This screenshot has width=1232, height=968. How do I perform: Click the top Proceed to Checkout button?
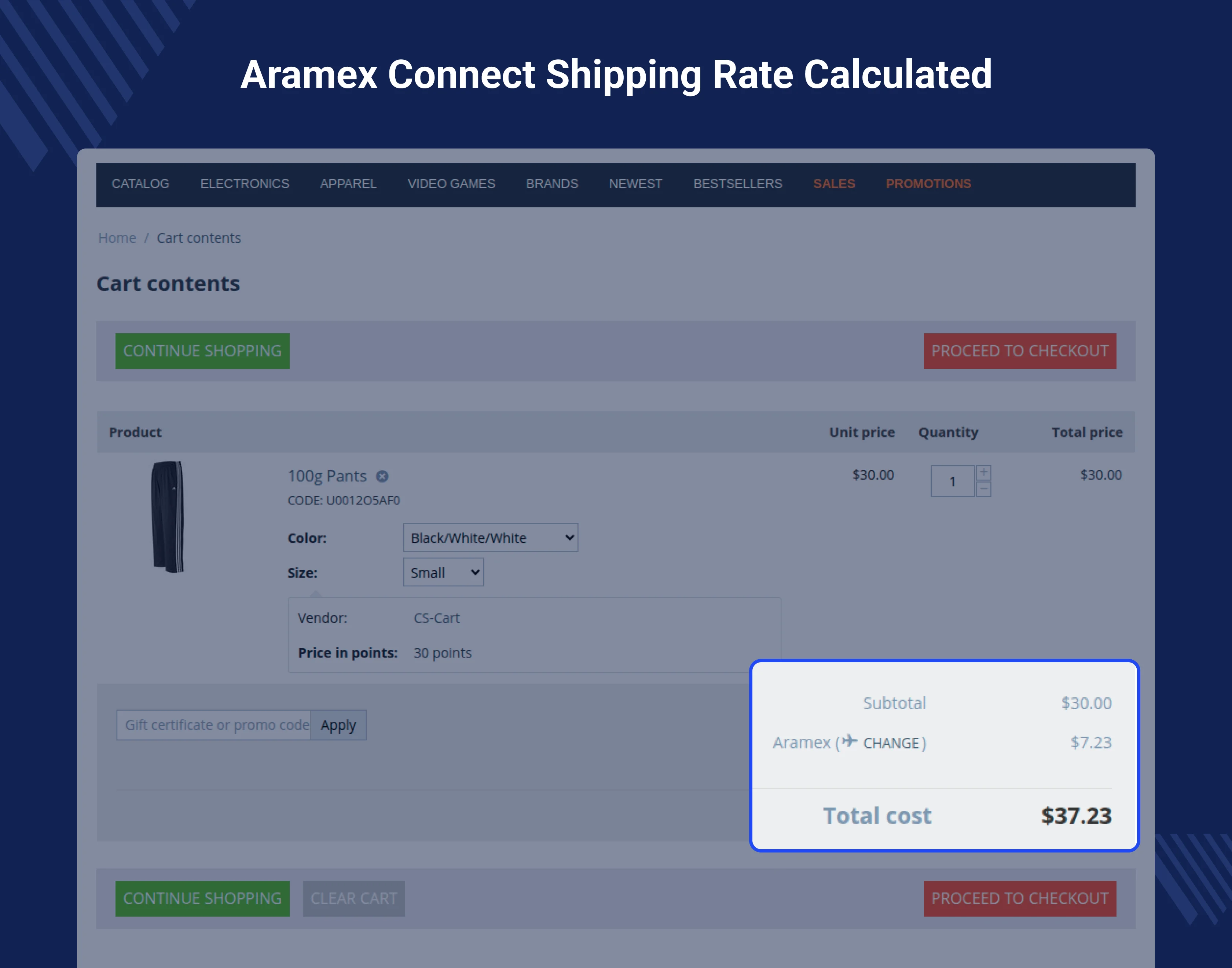click(1019, 351)
